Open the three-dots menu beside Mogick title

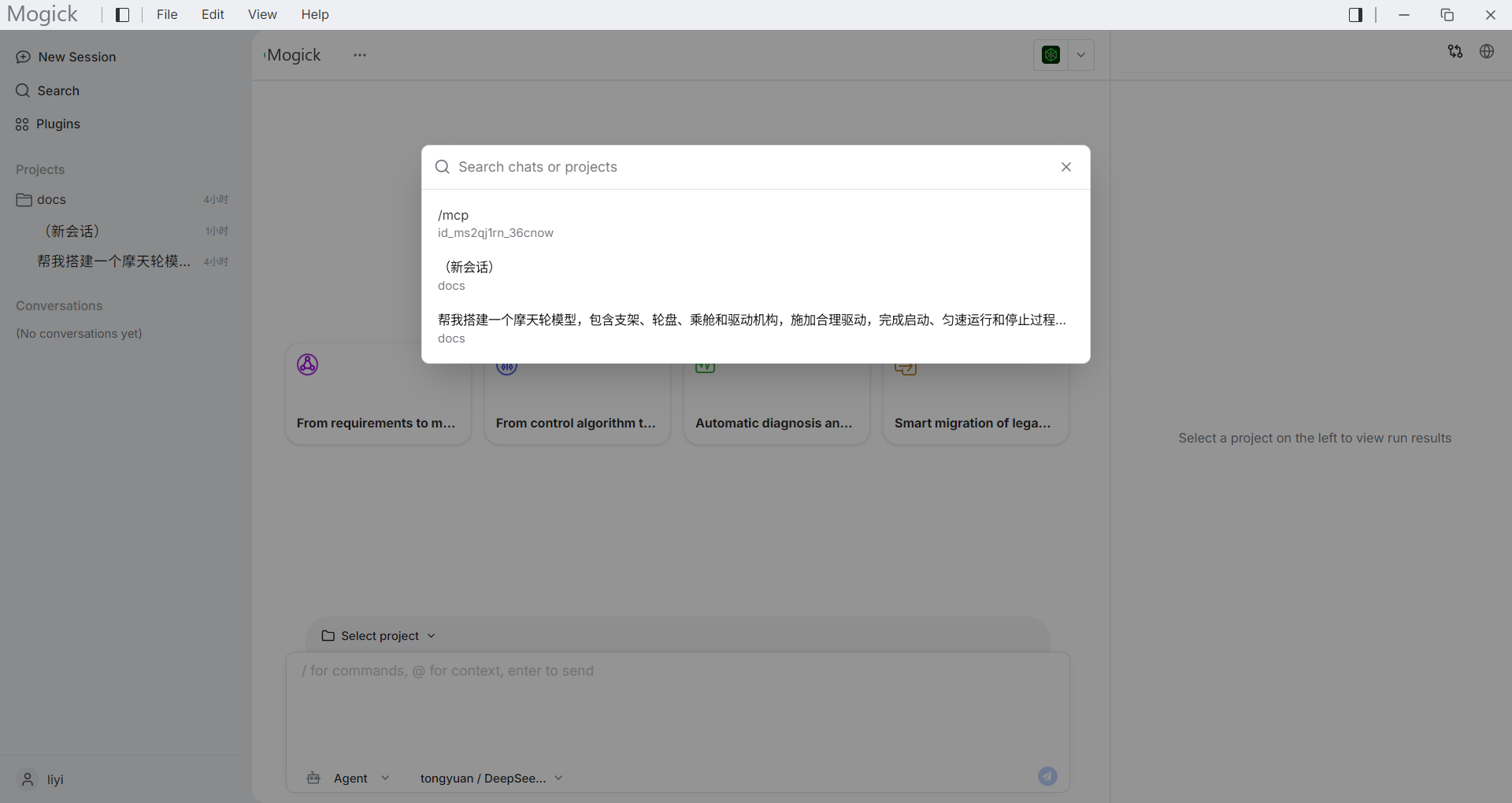[360, 55]
